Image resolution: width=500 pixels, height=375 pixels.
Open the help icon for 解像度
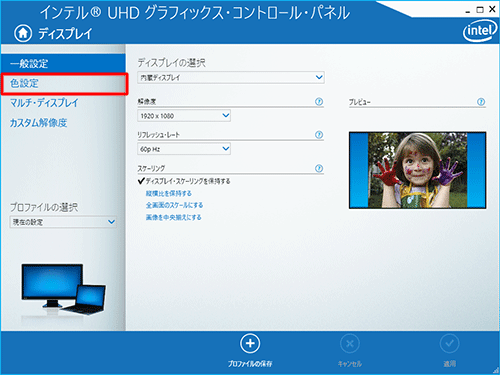tap(319, 101)
